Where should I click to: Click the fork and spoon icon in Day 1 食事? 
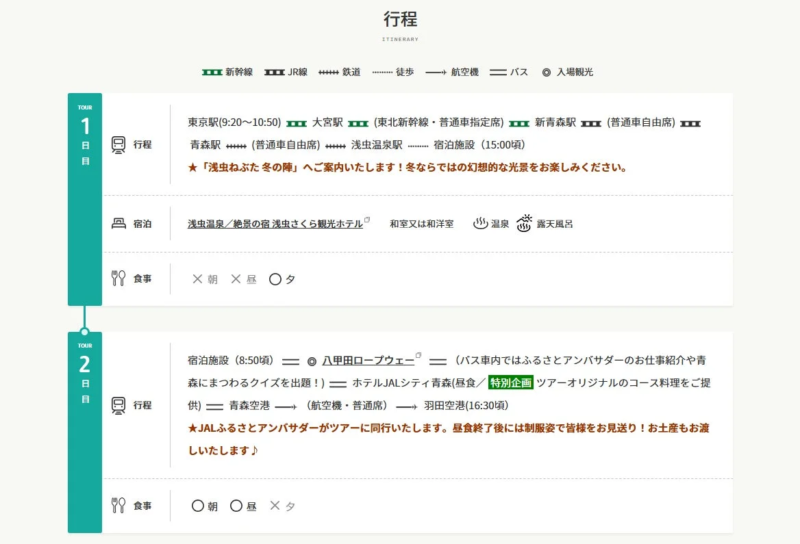(x=118, y=278)
